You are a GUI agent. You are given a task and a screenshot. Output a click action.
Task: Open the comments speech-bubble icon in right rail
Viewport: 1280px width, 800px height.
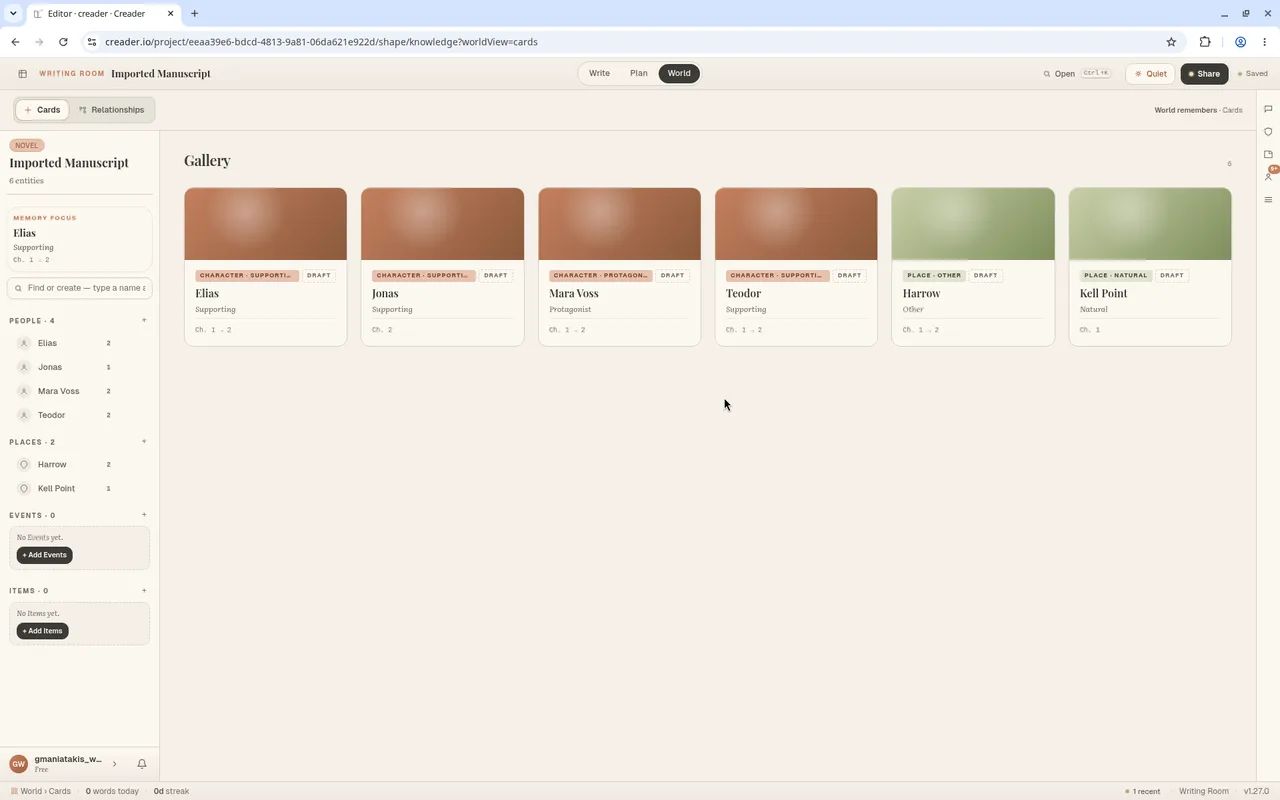point(1268,109)
